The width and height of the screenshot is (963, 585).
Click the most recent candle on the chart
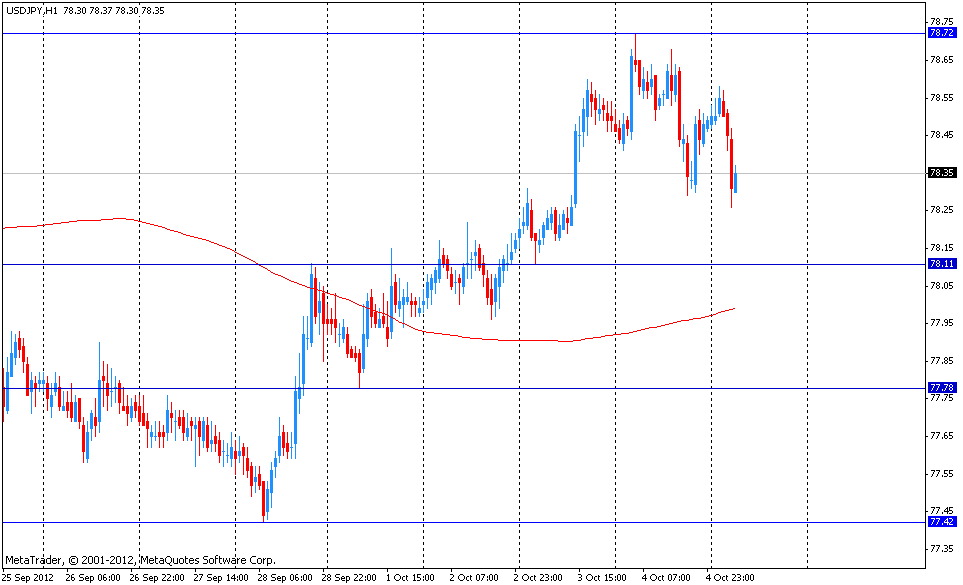[x=735, y=183]
